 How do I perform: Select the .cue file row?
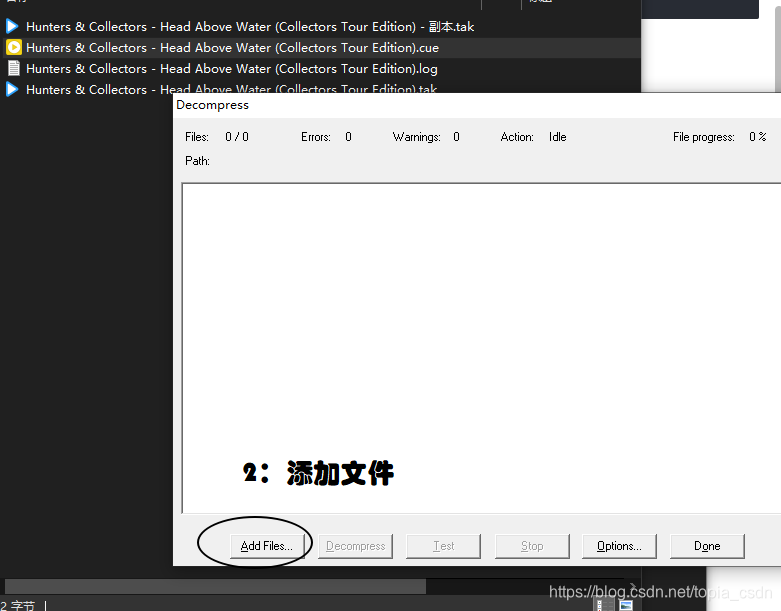coord(322,48)
